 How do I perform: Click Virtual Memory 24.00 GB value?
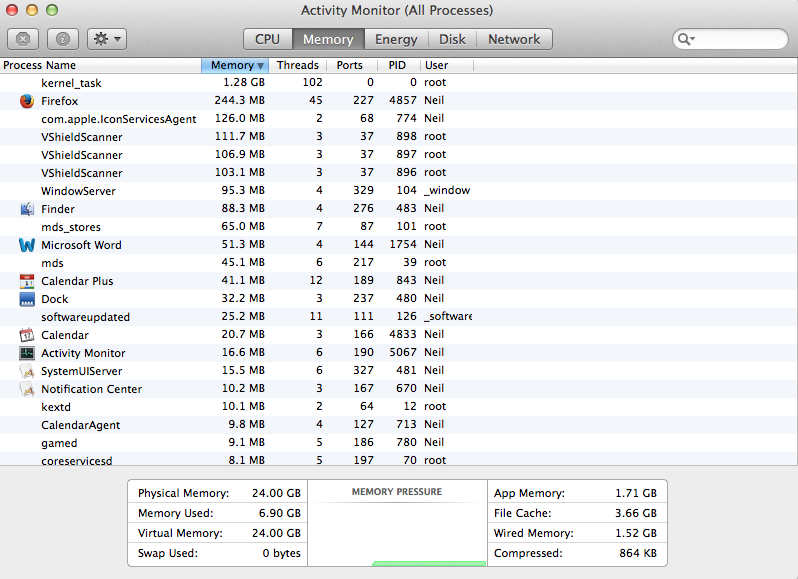click(x=276, y=533)
